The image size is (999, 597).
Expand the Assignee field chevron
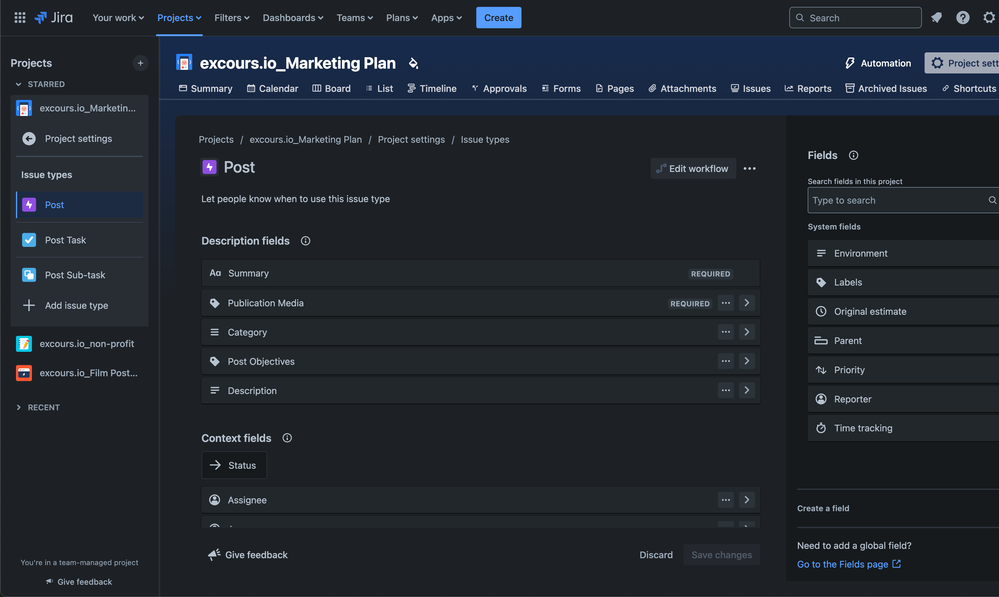tap(747, 500)
